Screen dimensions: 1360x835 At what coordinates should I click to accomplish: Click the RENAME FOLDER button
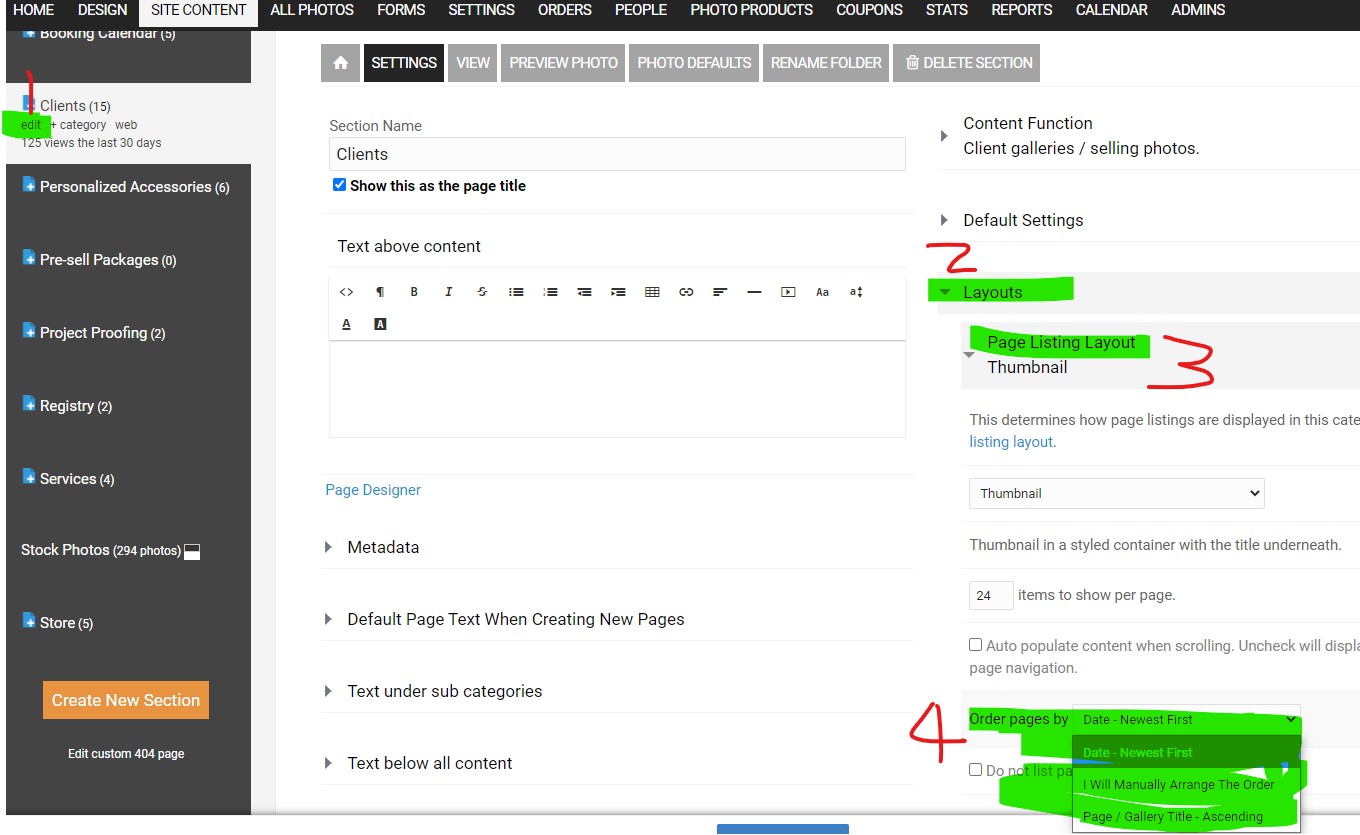point(826,63)
